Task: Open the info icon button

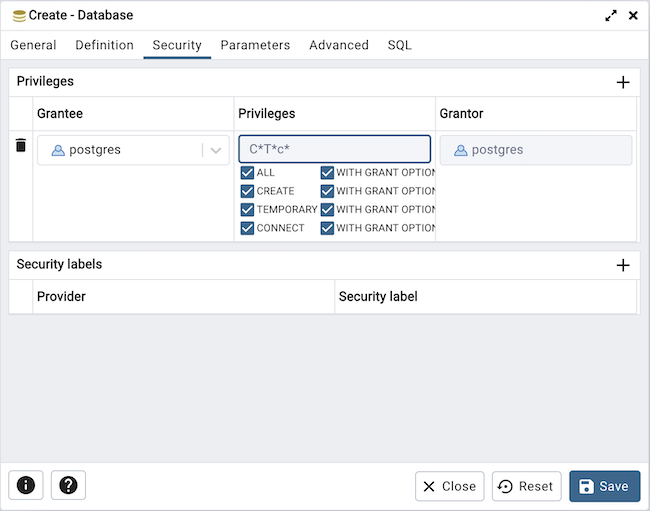Action: (x=26, y=485)
